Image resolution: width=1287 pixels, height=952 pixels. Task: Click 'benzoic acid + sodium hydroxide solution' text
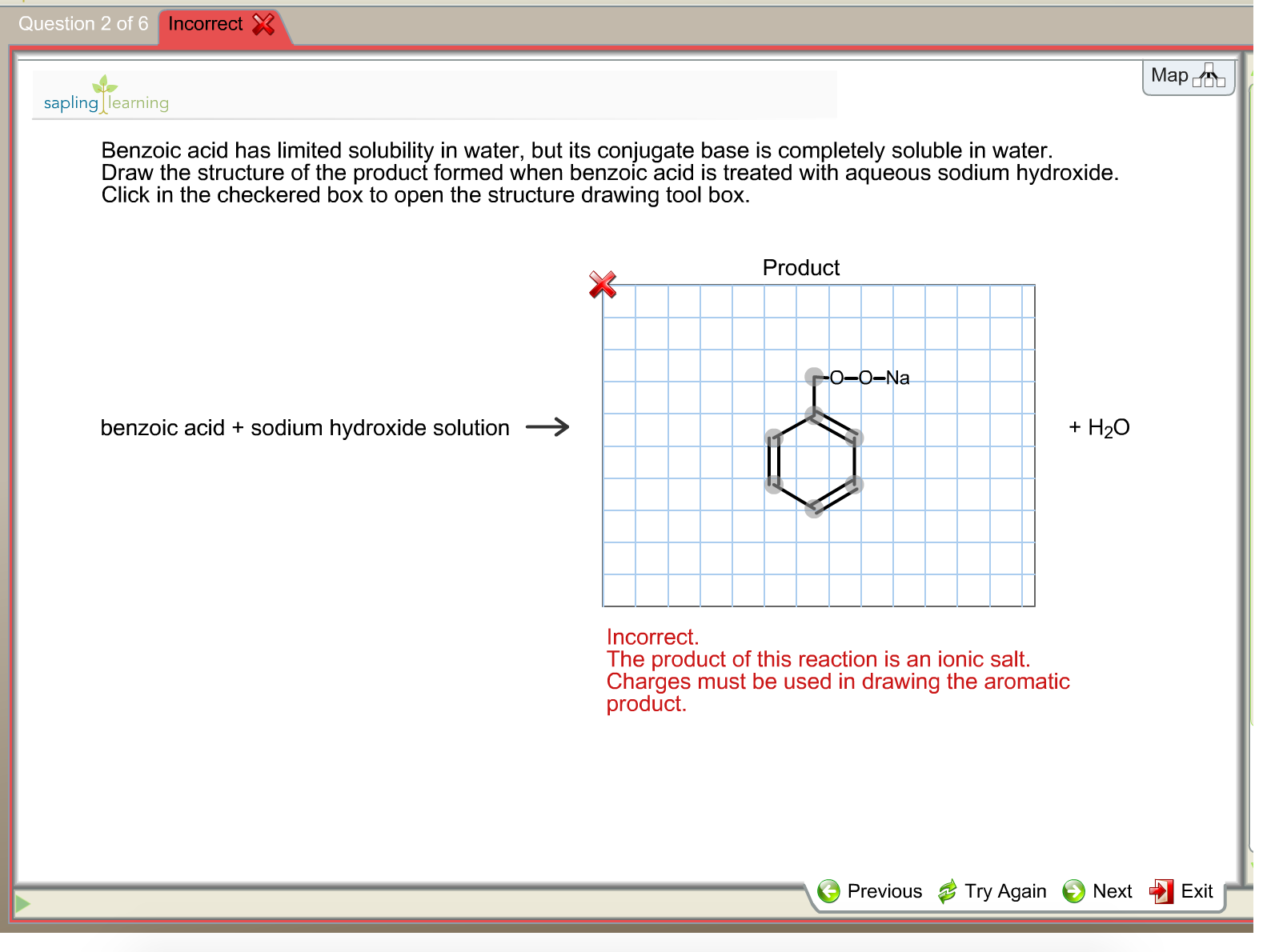tap(305, 428)
